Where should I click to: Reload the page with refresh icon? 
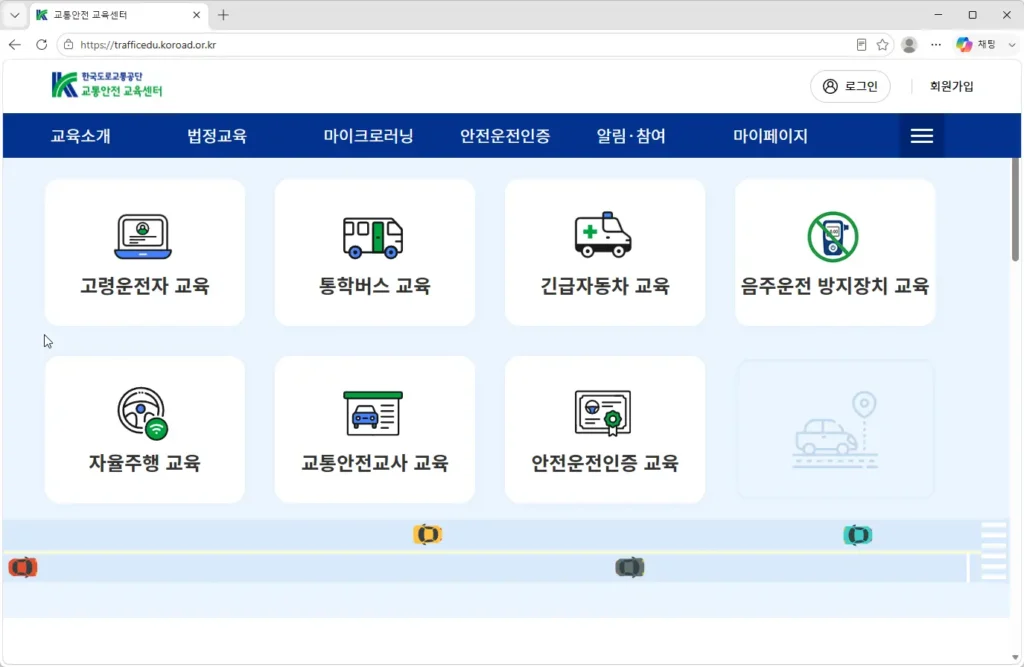coord(41,44)
